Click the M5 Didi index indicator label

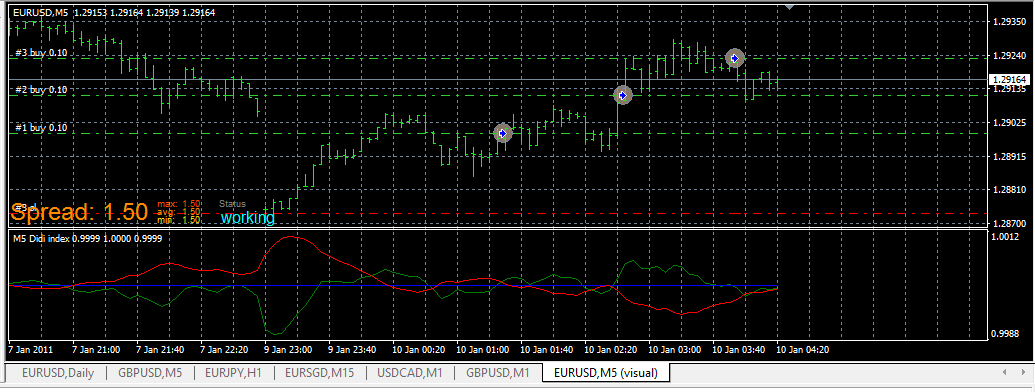coord(87,239)
